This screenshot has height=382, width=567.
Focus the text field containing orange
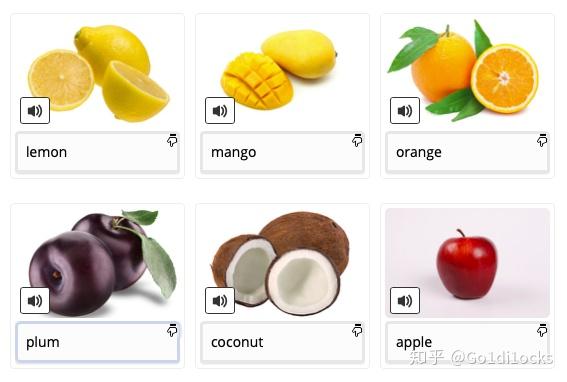468,152
